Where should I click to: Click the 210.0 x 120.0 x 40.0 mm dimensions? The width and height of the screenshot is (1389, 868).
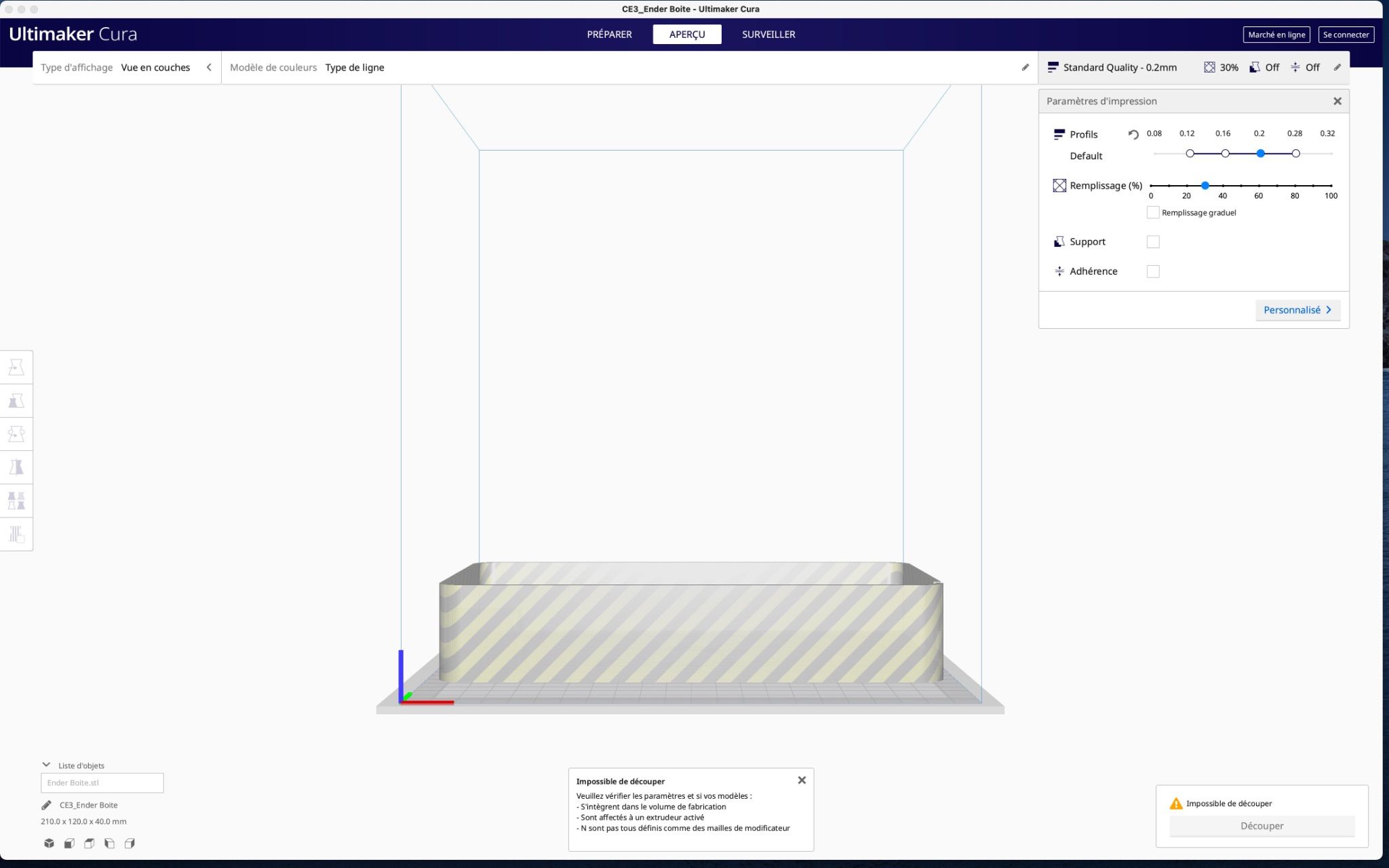[x=83, y=821]
